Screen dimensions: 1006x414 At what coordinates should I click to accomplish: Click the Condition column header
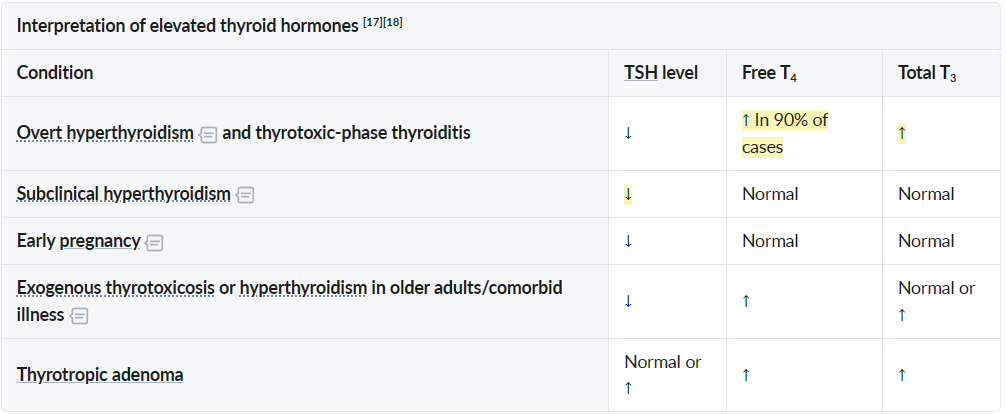tap(55, 73)
